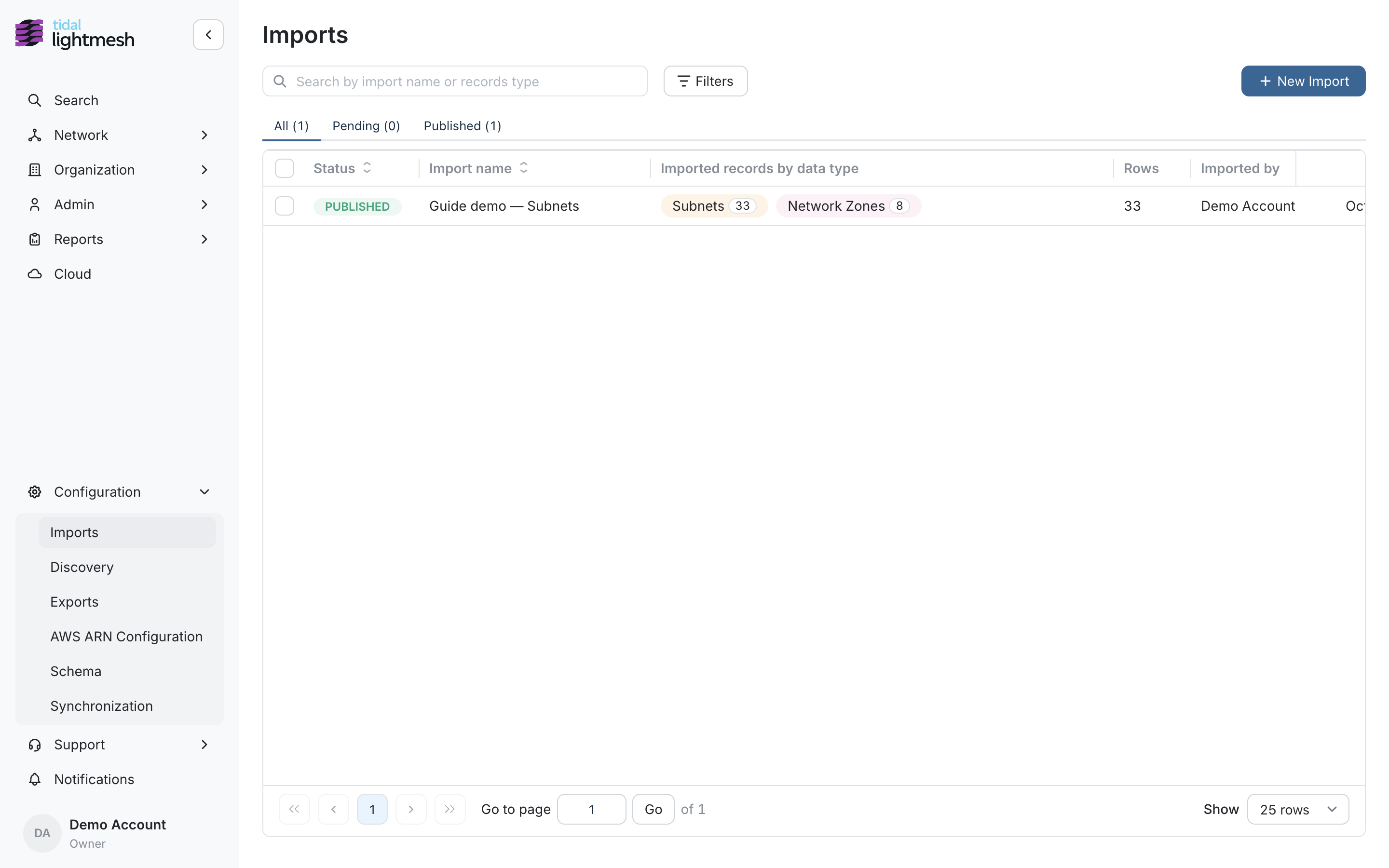Click the Tidal LightMesh logo
This screenshot has height=868, width=1389.
75,34
